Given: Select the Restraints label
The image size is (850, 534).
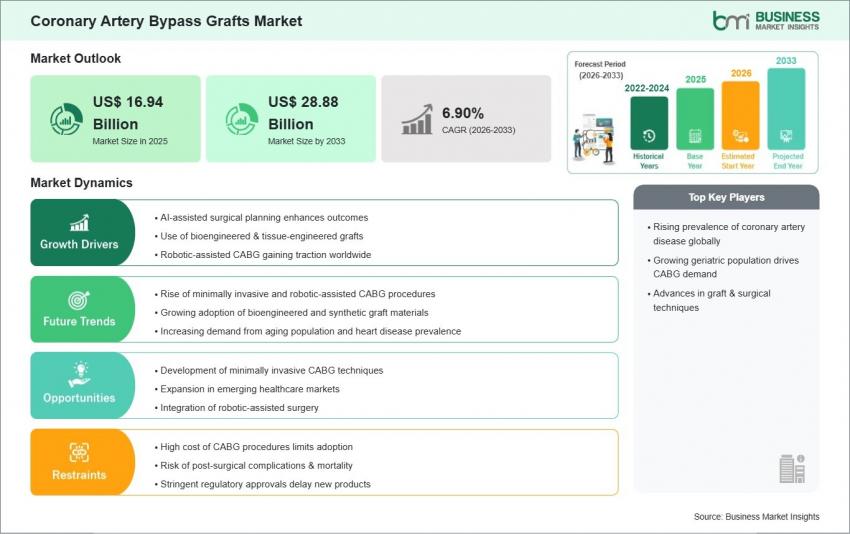Looking at the screenshot, I should pos(79,475).
